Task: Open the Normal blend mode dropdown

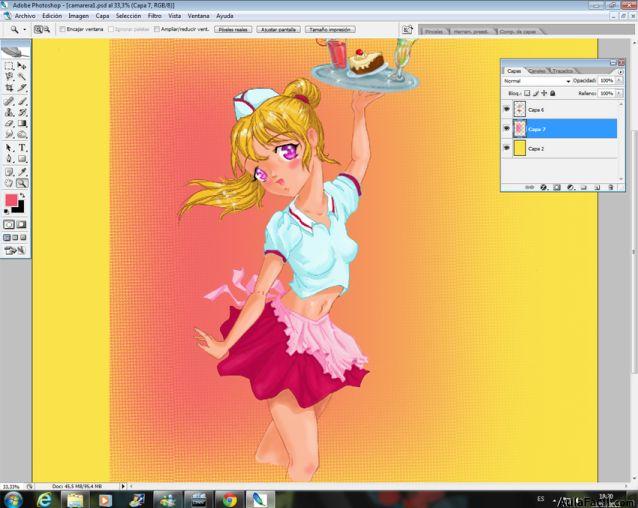Action: [536, 81]
